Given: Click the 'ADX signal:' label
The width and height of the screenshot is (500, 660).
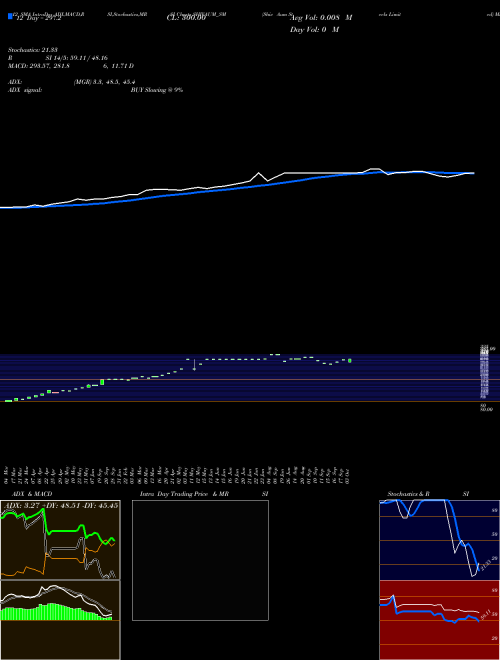Looking at the screenshot, I should coord(25,90).
